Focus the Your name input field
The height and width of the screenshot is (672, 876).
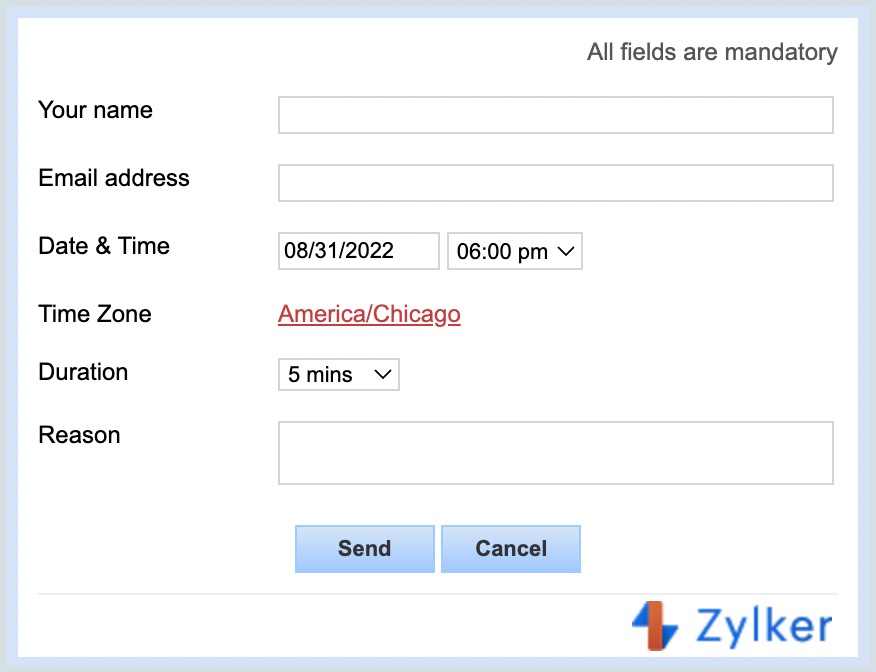(x=555, y=115)
